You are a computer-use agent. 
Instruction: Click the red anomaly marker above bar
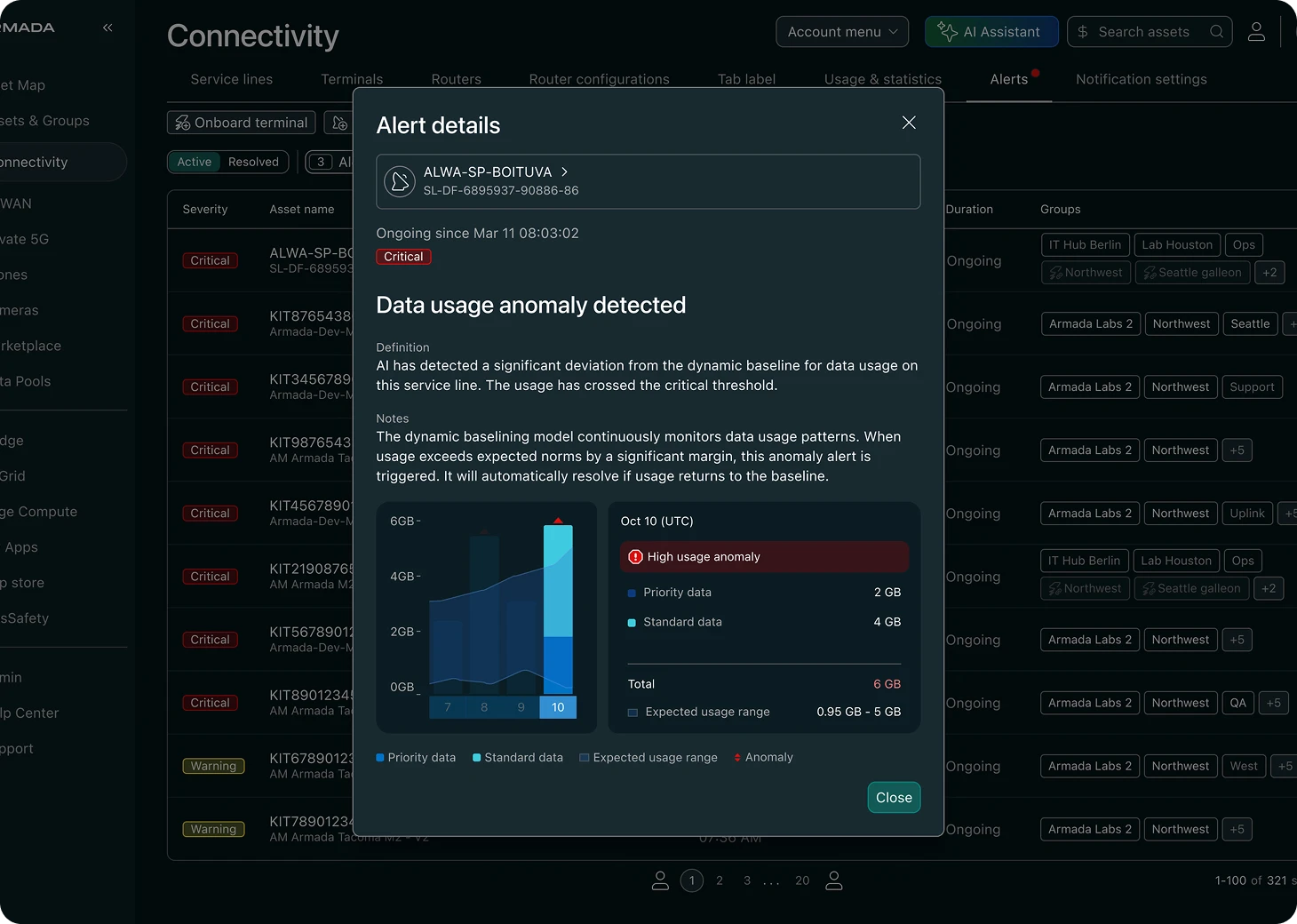tap(558, 521)
